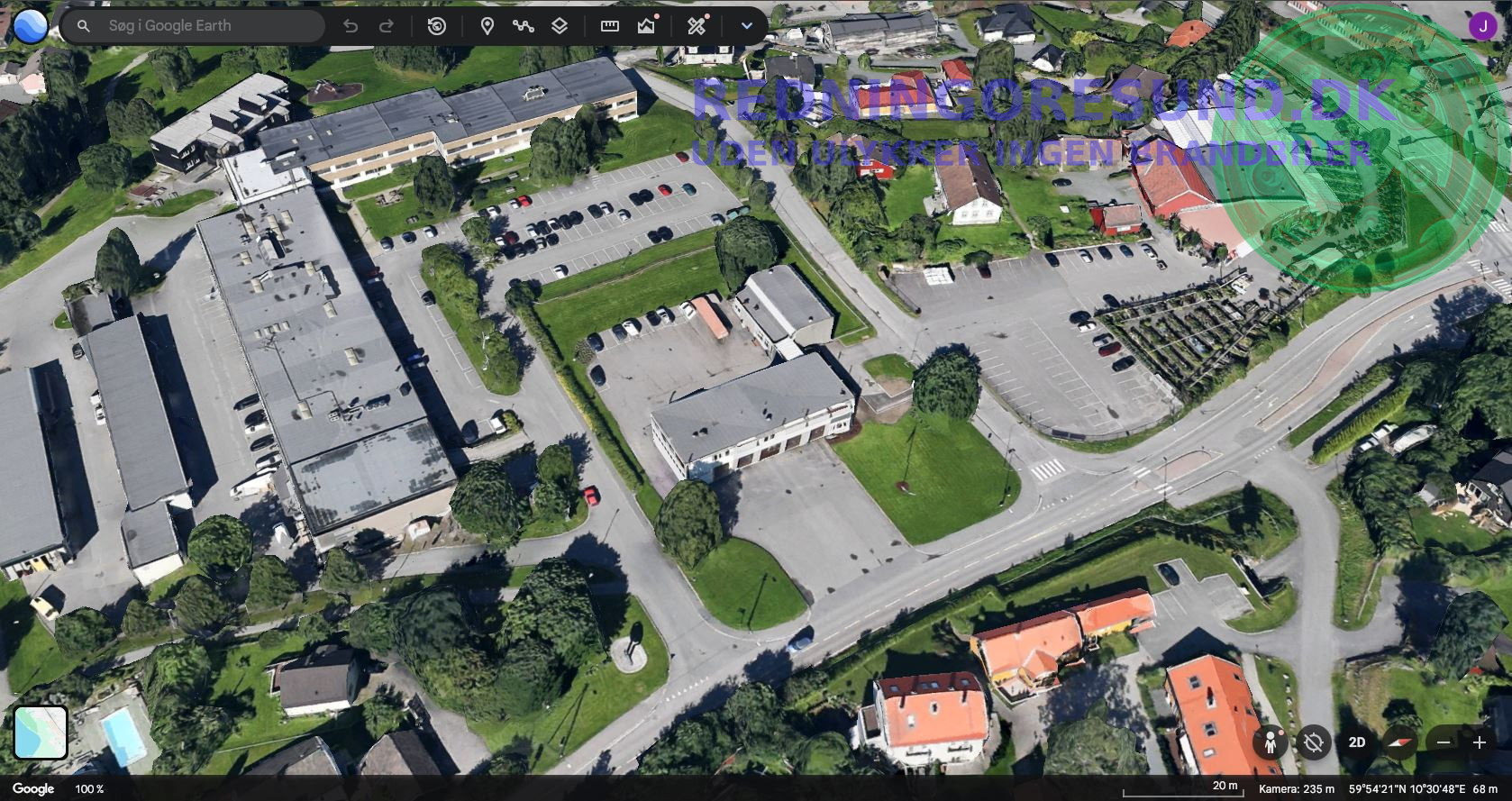
Task: Click the Google Earth logo button
Action: point(30,26)
